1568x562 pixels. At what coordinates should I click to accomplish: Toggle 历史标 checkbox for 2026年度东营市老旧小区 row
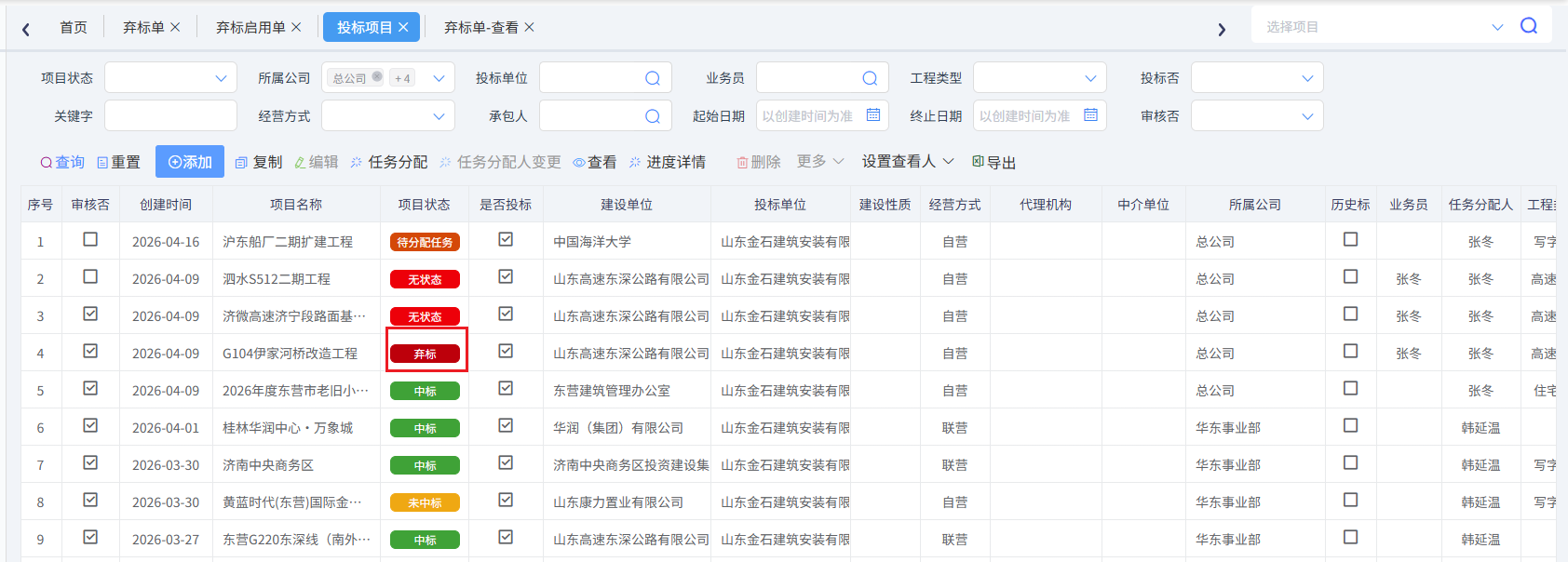(1351, 389)
